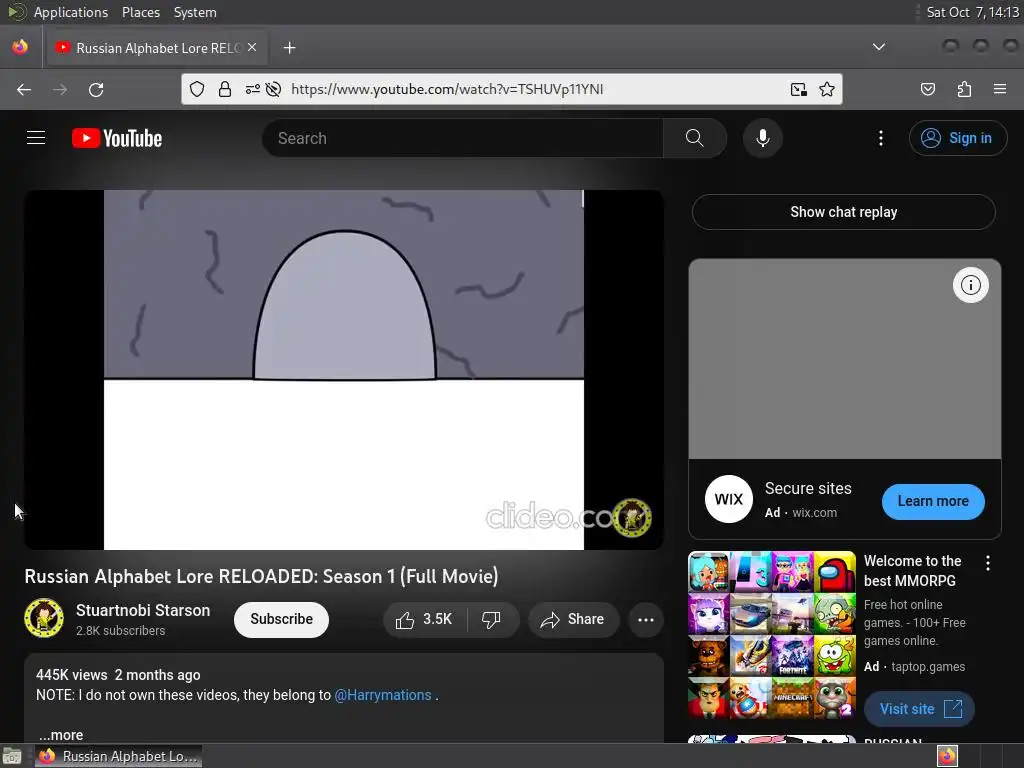Open tracking protection shield icon
1024x768 pixels.
click(197, 89)
